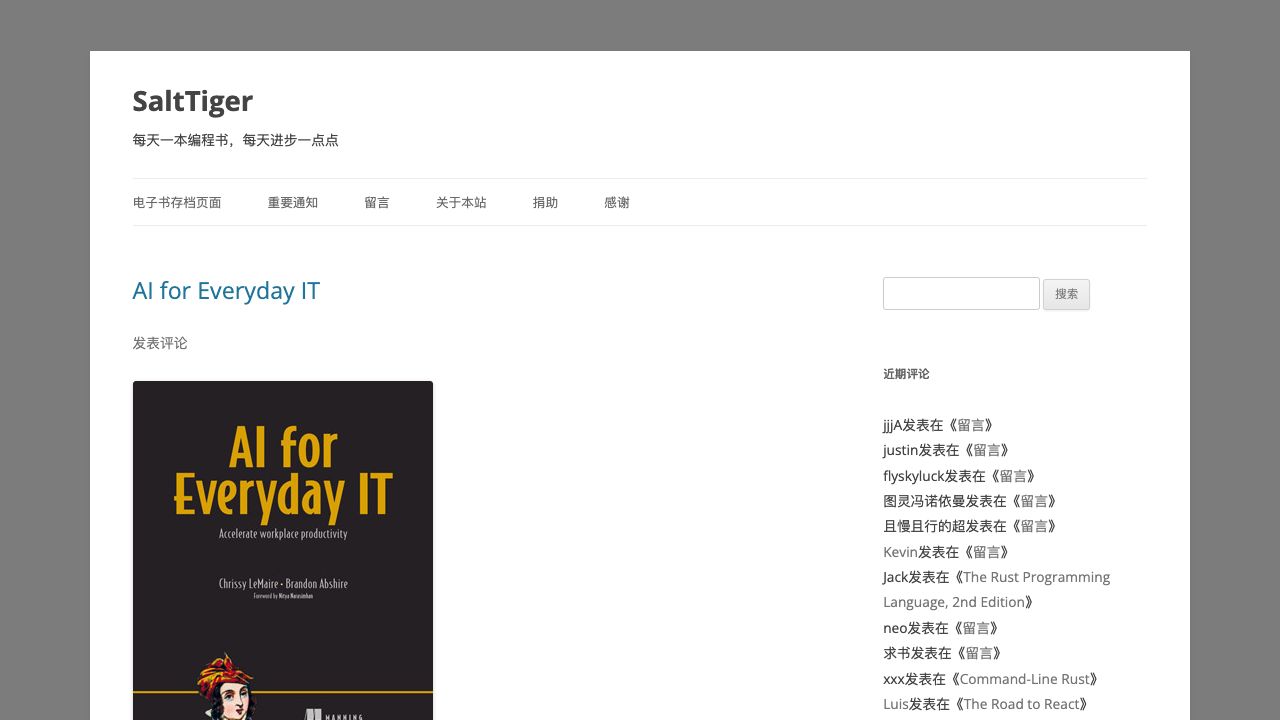Go to the 重要通知 menu page
The image size is (1280, 720).
click(x=292, y=203)
